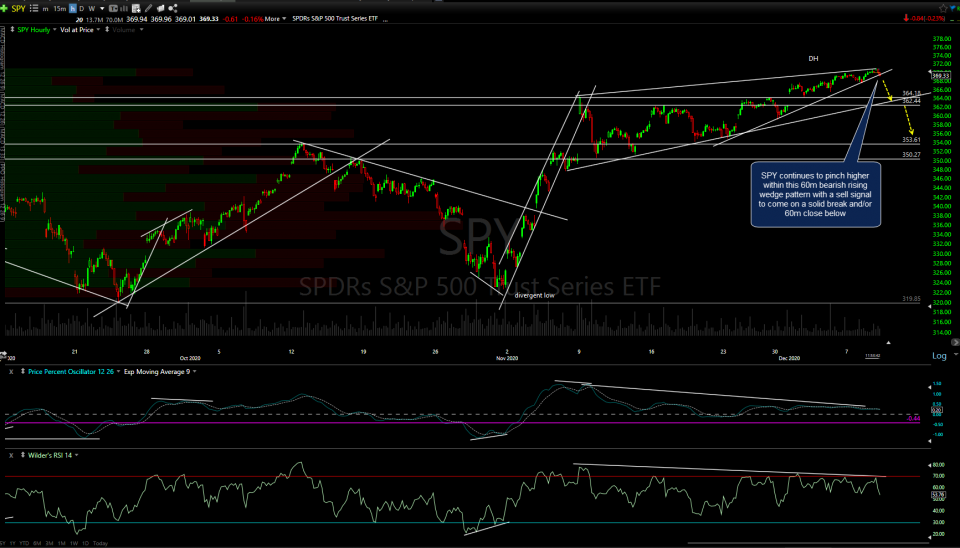960x548 pixels.
Task: Switch to the Weekly 'W' timeframe
Action: 92,9
